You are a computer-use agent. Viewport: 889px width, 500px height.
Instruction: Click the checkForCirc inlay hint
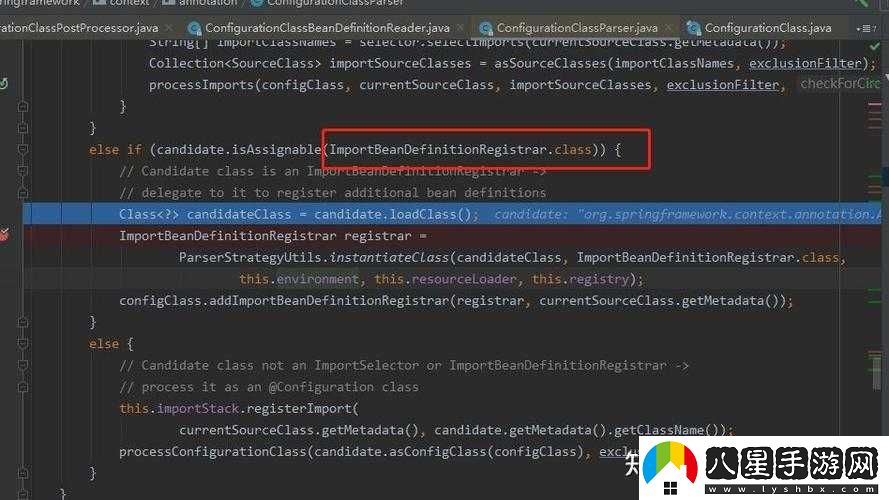point(840,84)
